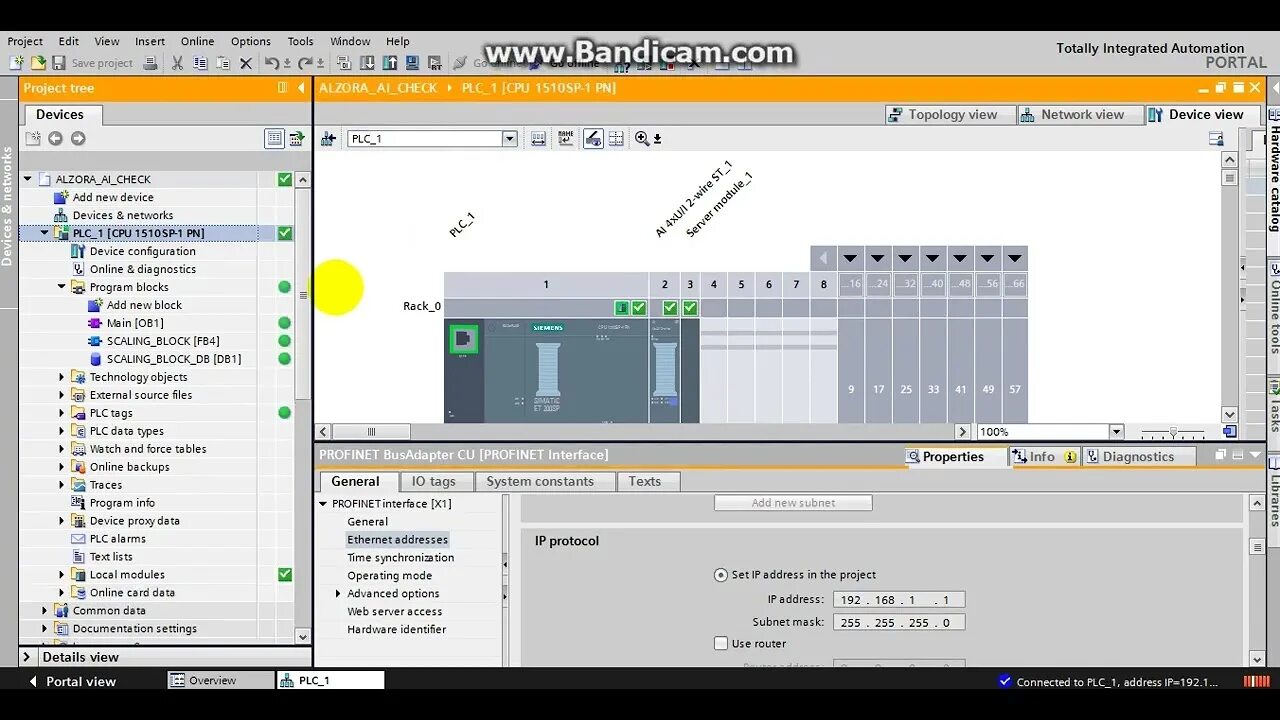Viewport: 1280px width, 720px height.
Task: Go back in project tree navigation
Action: click(x=55, y=139)
